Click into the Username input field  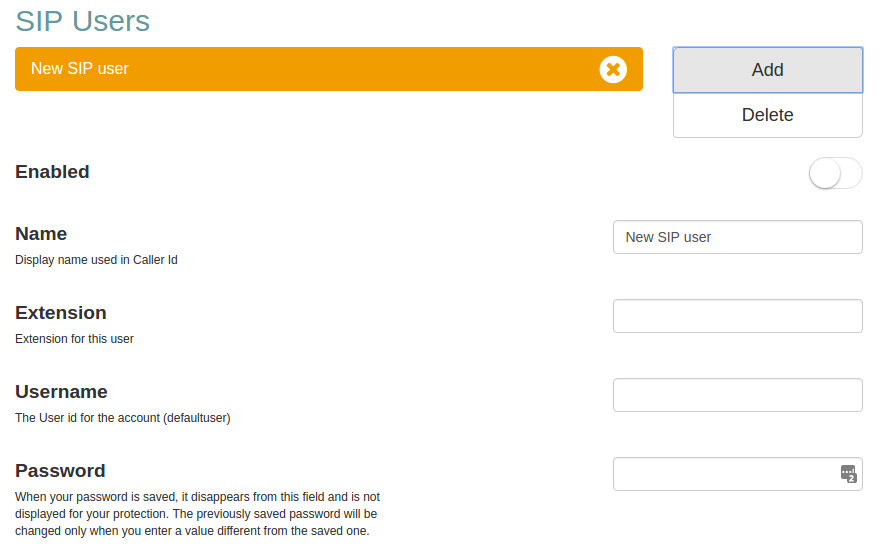[737, 395]
